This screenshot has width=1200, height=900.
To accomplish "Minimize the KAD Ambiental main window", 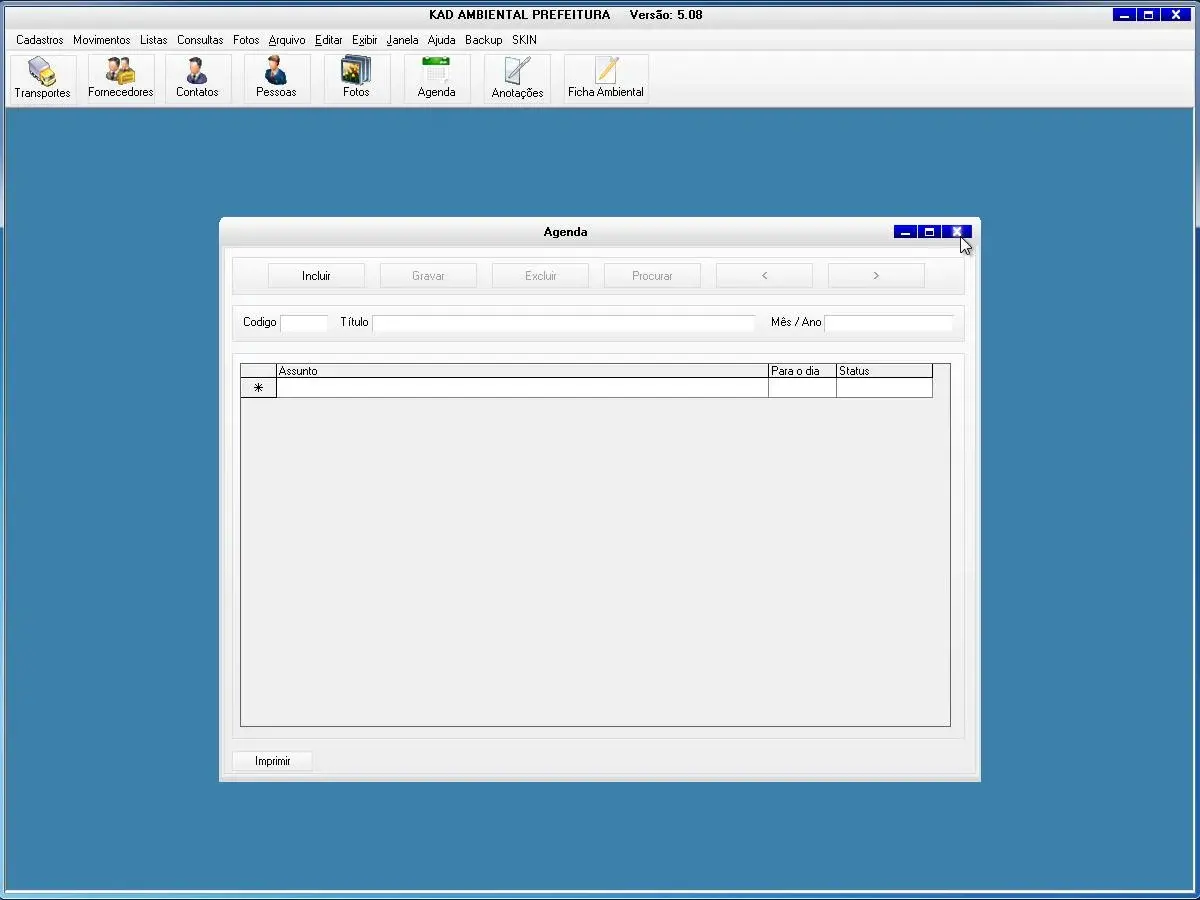I will (x=1125, y=15).
